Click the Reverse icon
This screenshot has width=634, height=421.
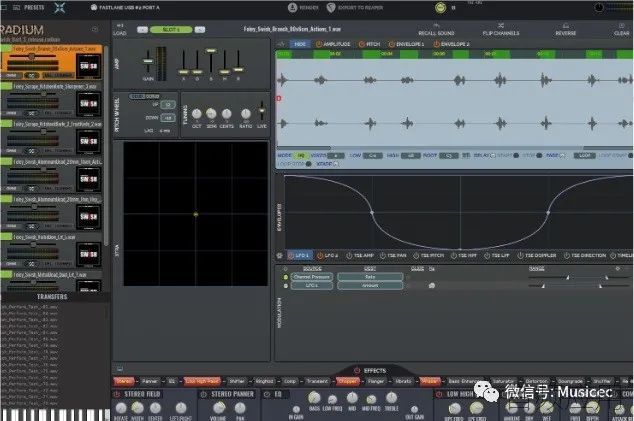point(566,25)
